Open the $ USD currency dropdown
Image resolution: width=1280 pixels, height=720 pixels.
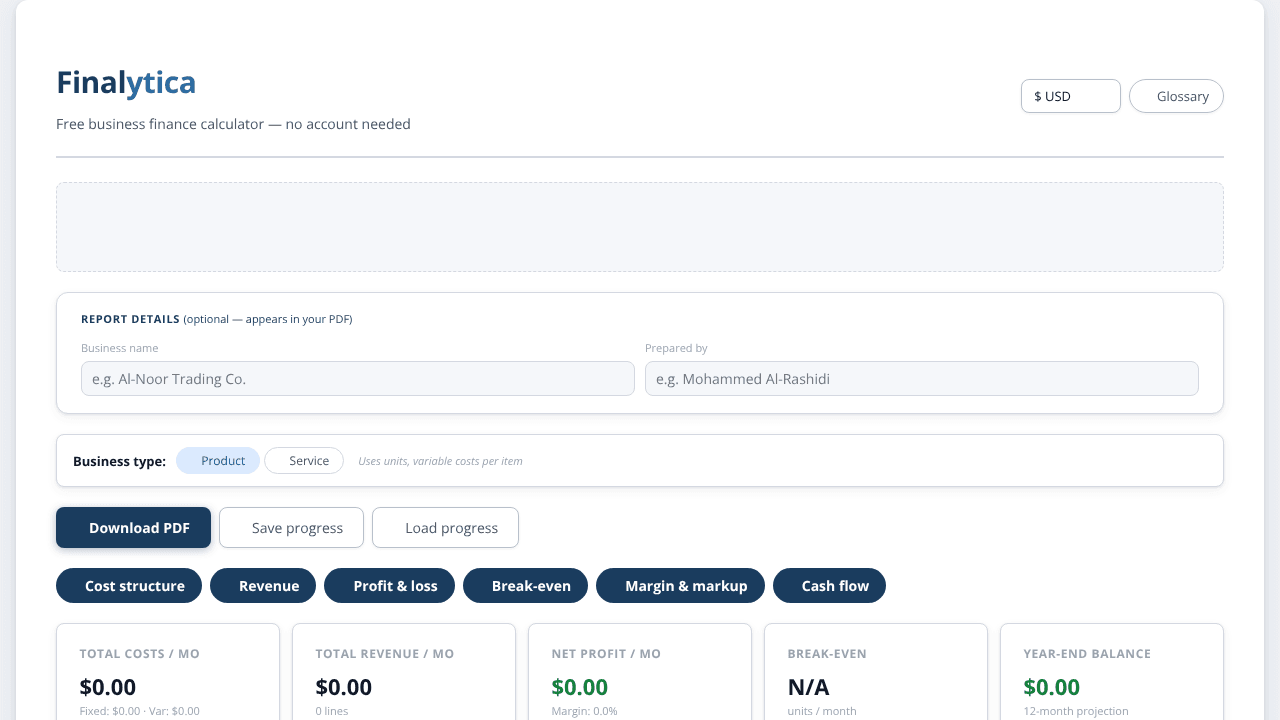pyautogui.click(x=1070, y=96)
